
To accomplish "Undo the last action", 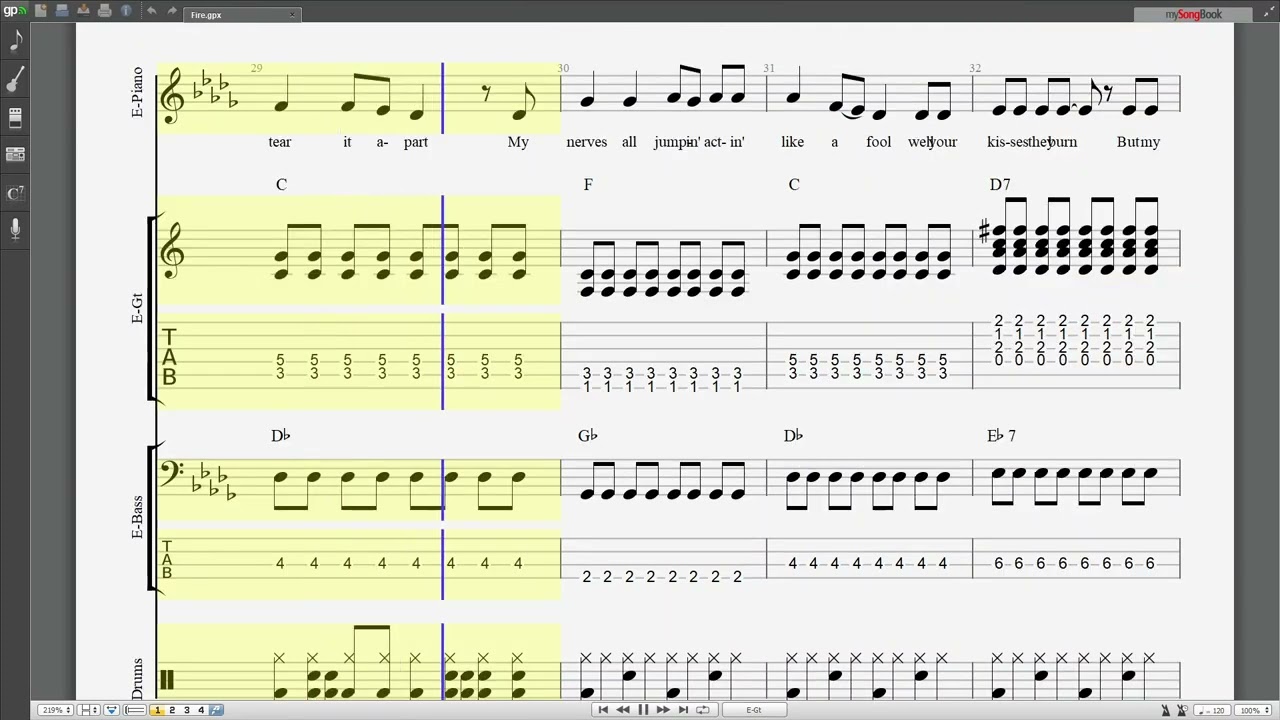I will click(151, 11).
